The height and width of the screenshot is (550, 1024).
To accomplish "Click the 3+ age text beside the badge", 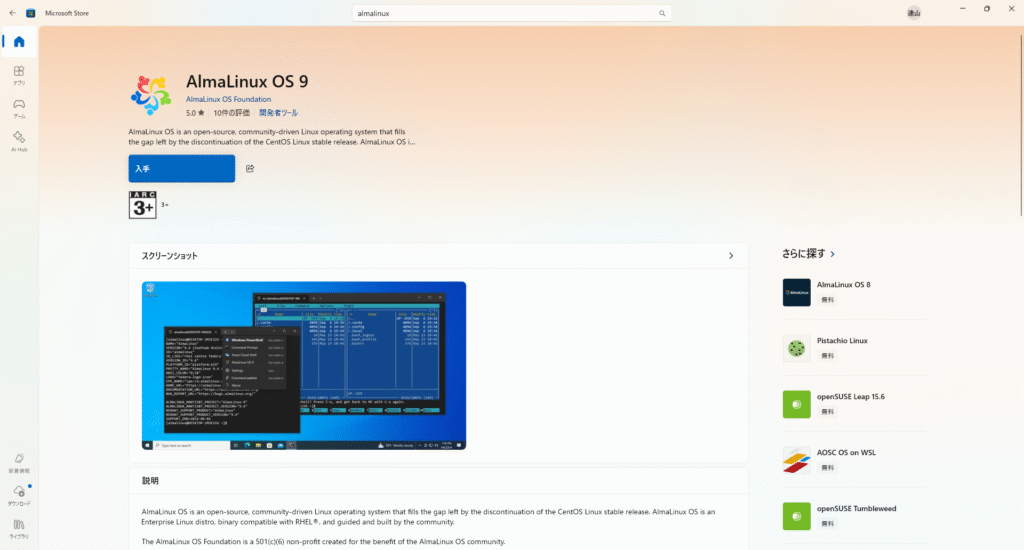I will pos(165,204).
